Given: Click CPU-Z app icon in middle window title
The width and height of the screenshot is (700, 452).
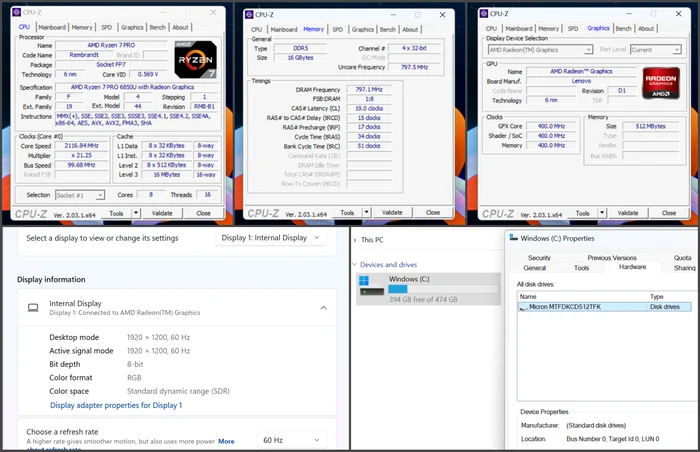Looking at the screenshot, I should point(249,15).
